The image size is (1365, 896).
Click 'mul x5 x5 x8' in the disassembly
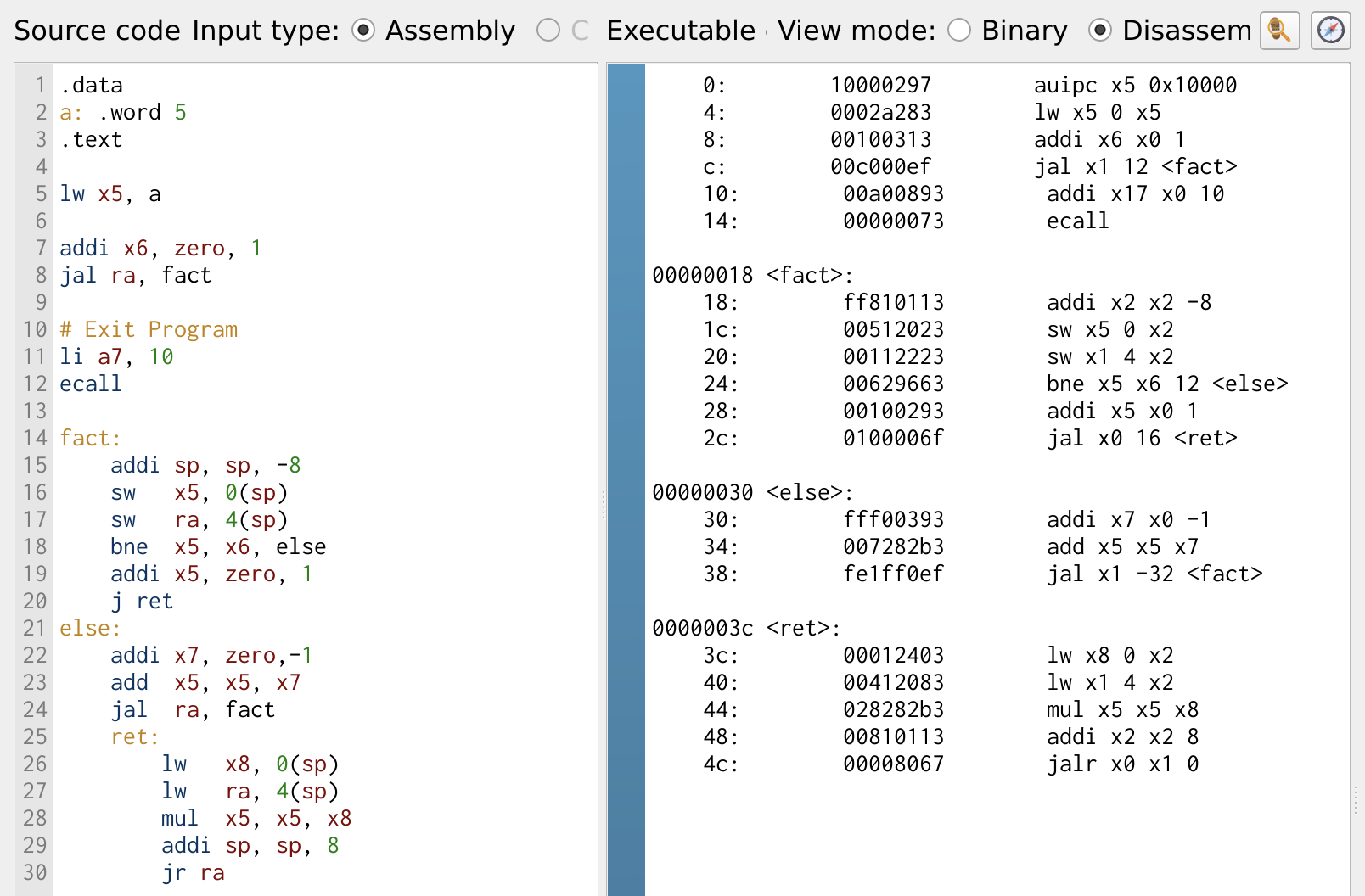pos(1123,709)
